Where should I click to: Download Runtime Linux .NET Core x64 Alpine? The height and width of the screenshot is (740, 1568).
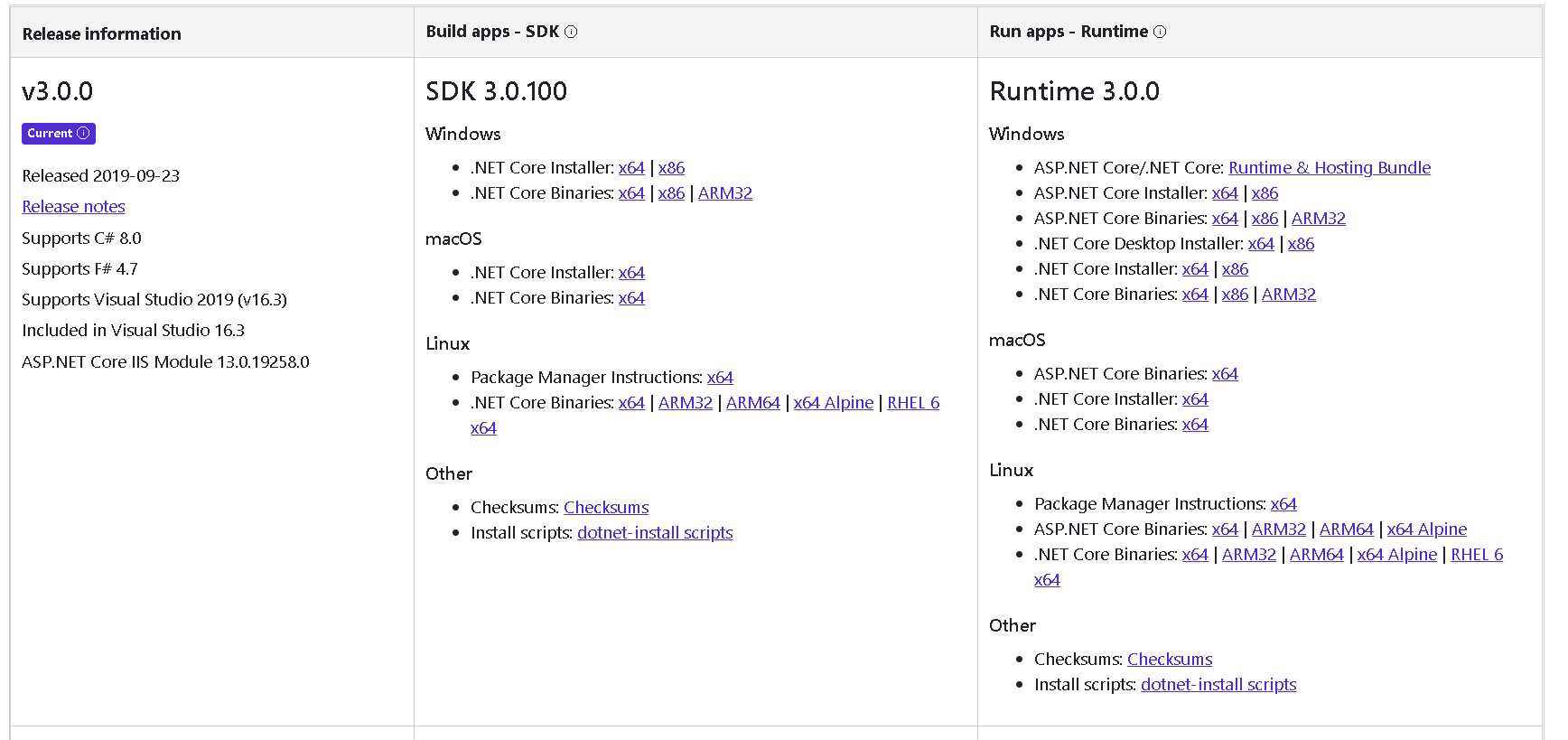(1397, 554)
